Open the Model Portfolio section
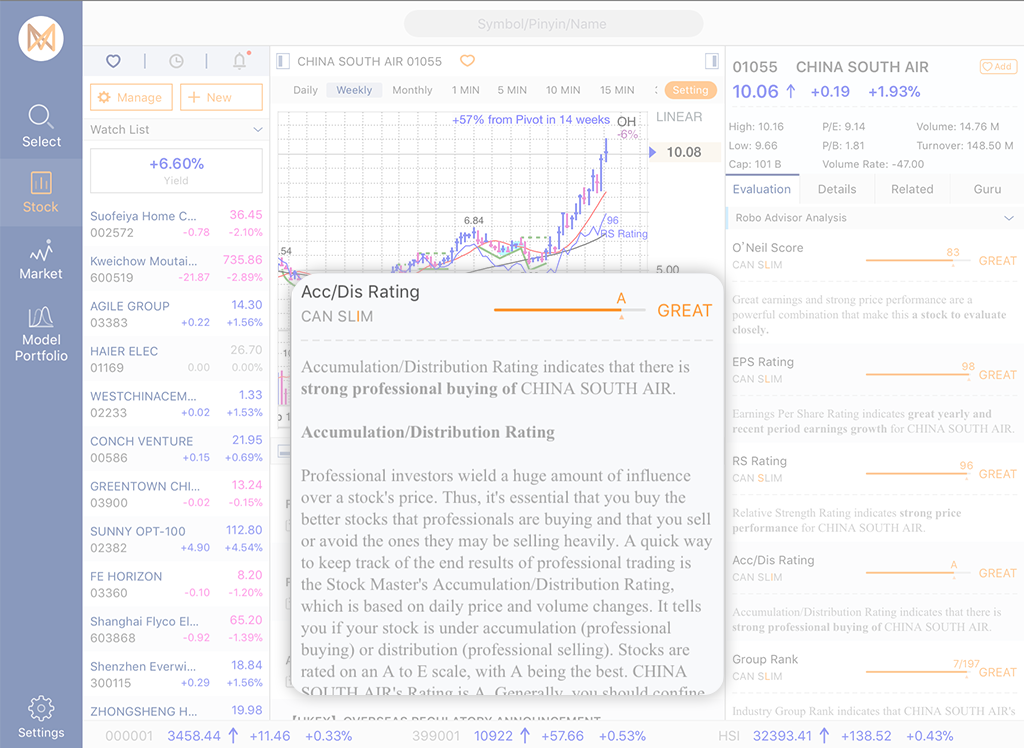The width and height of the screenshot is (1024, 748). [x=41, y=333]
